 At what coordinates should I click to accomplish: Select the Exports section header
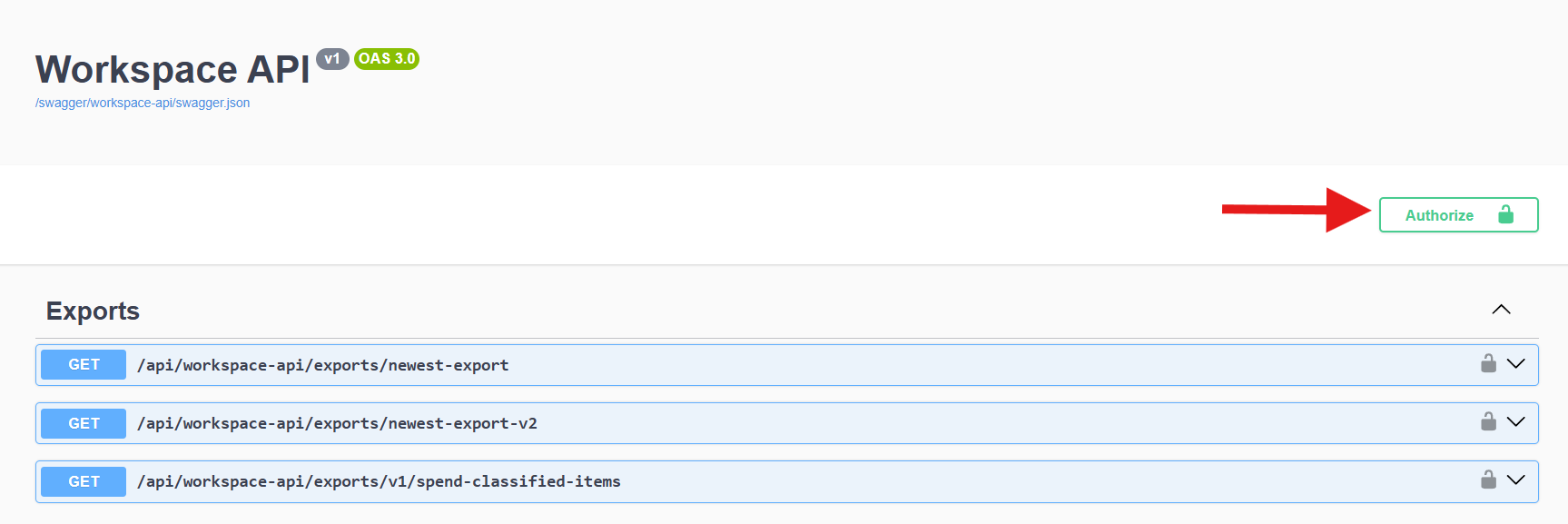click(92, 311)
